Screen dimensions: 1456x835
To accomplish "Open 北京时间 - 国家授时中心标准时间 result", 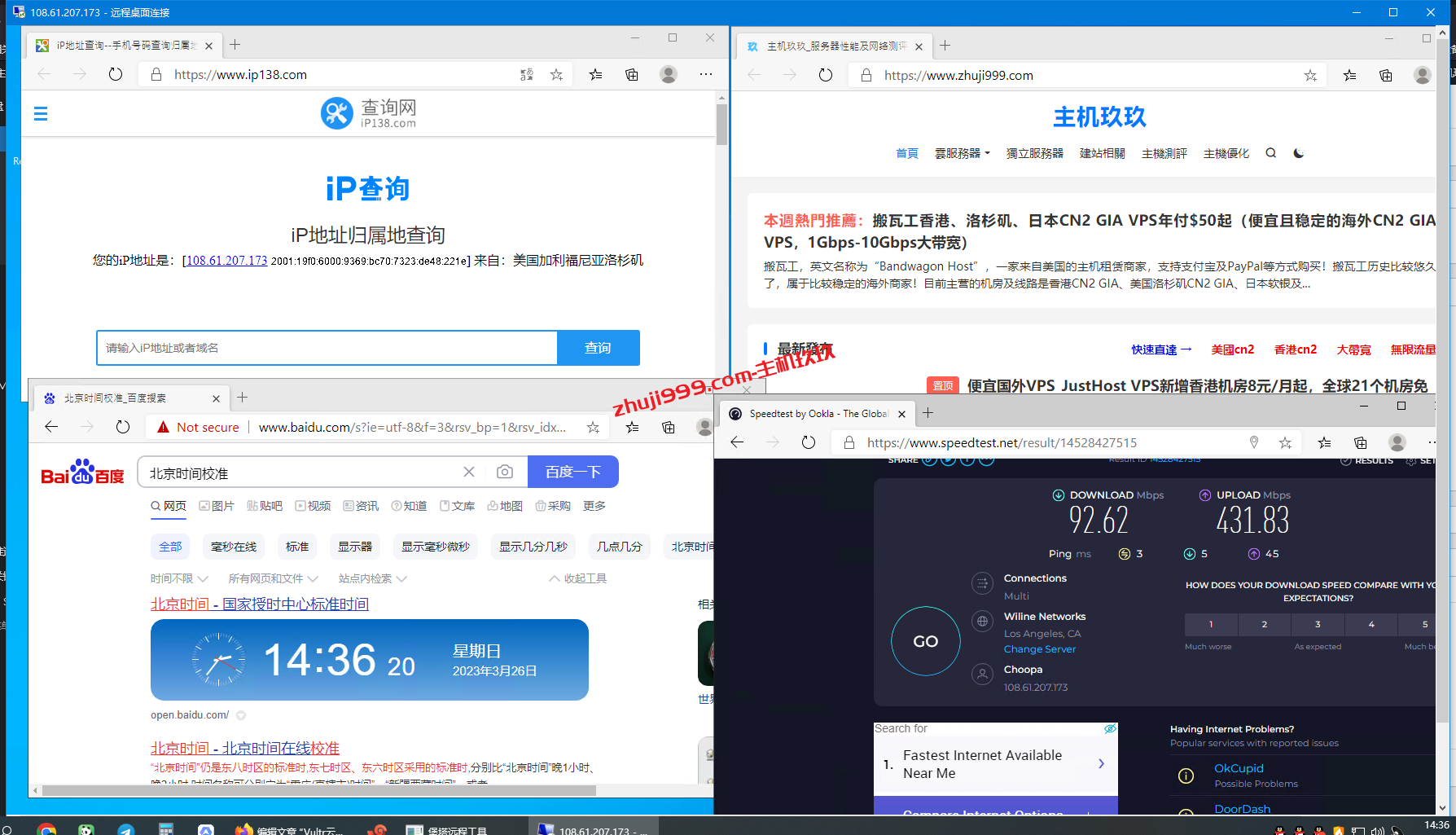I will 260,604.
